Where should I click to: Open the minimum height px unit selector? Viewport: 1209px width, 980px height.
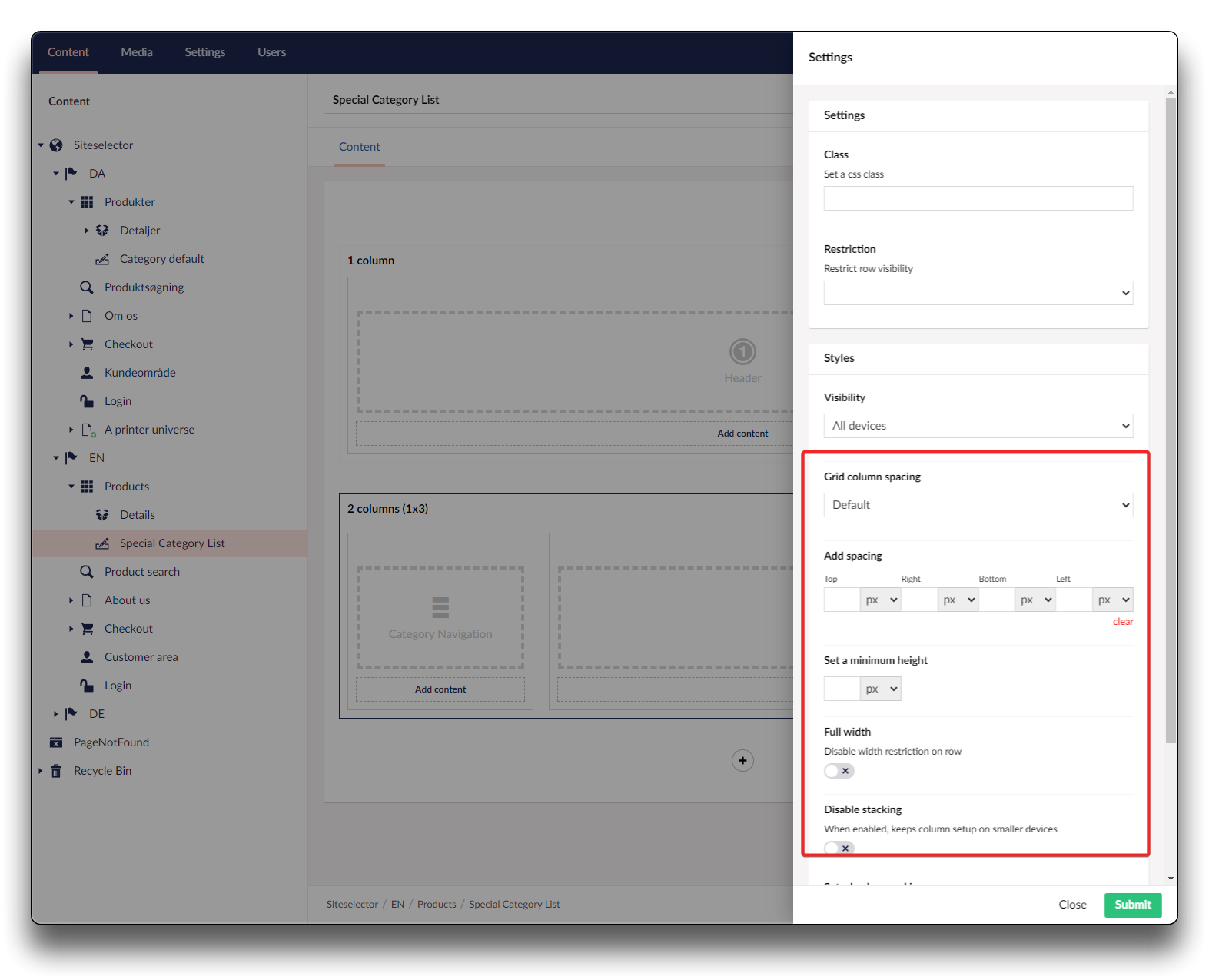(881, 689)
